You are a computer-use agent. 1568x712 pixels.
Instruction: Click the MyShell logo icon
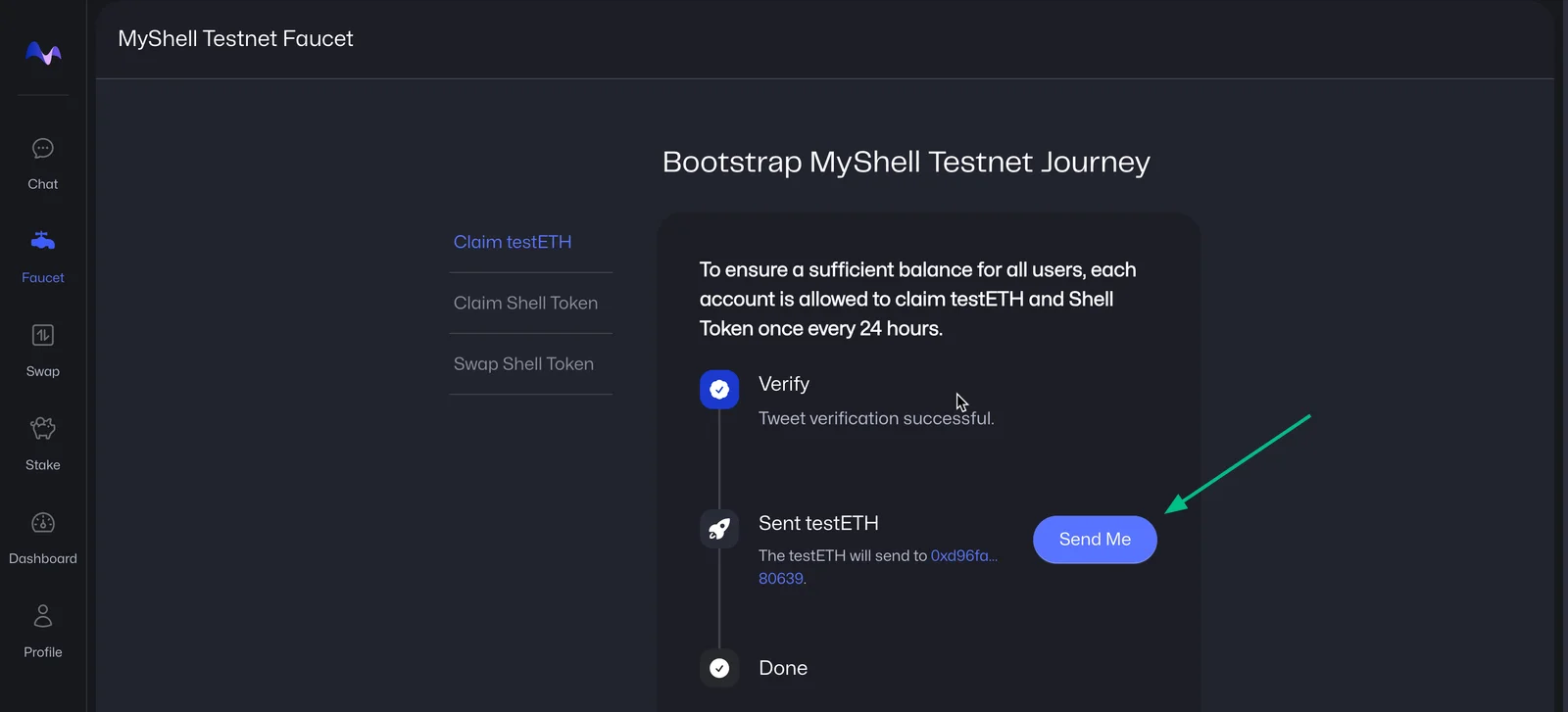43,53
